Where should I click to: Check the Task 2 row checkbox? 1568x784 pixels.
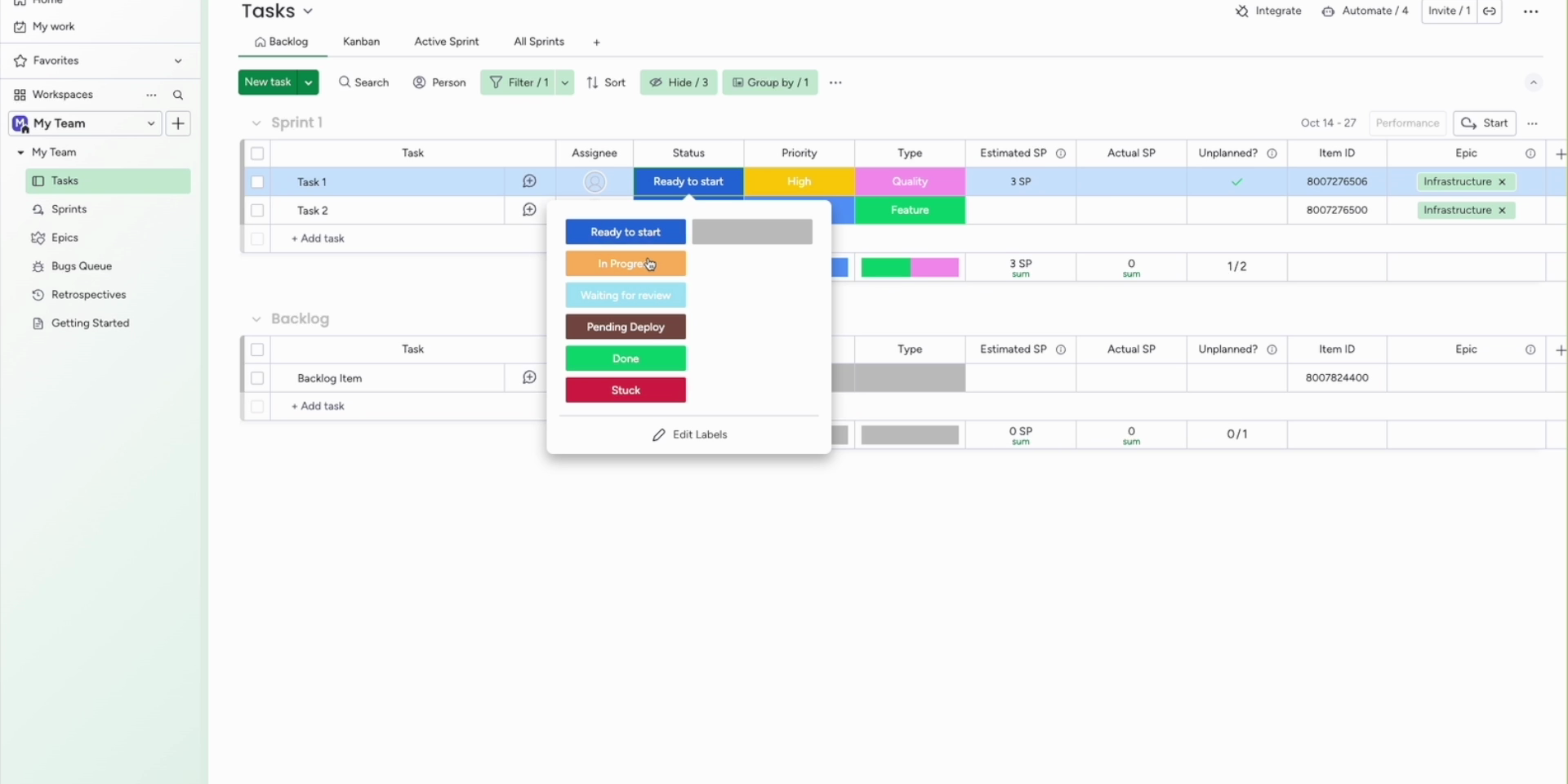(257, 211)
